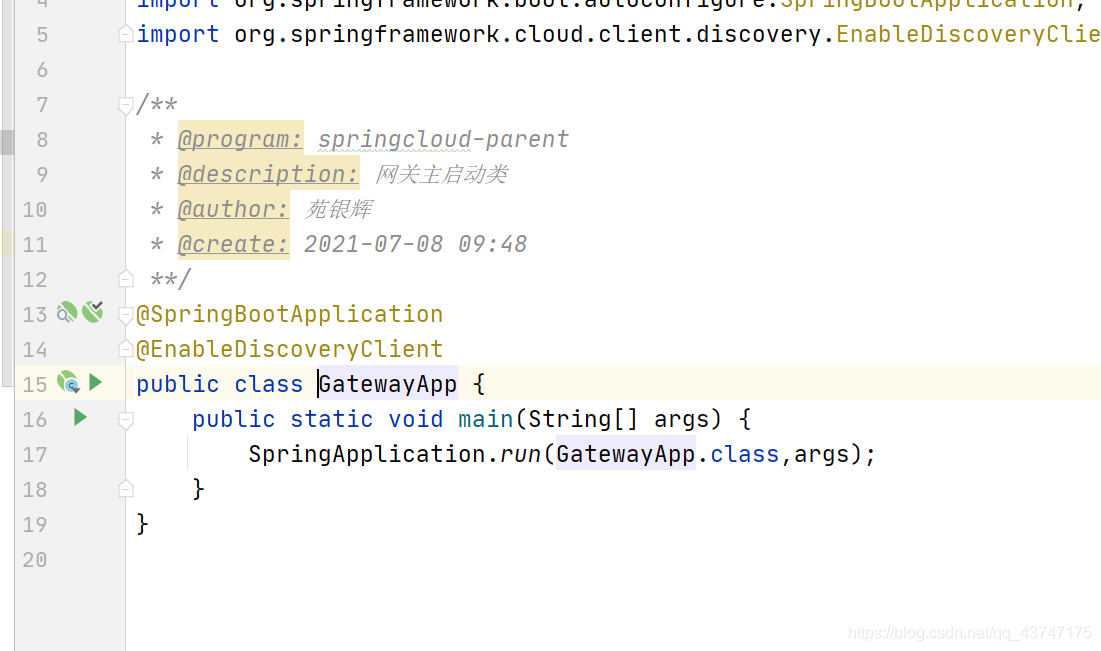Place the cursor on empty line 20

click(400, 559)
